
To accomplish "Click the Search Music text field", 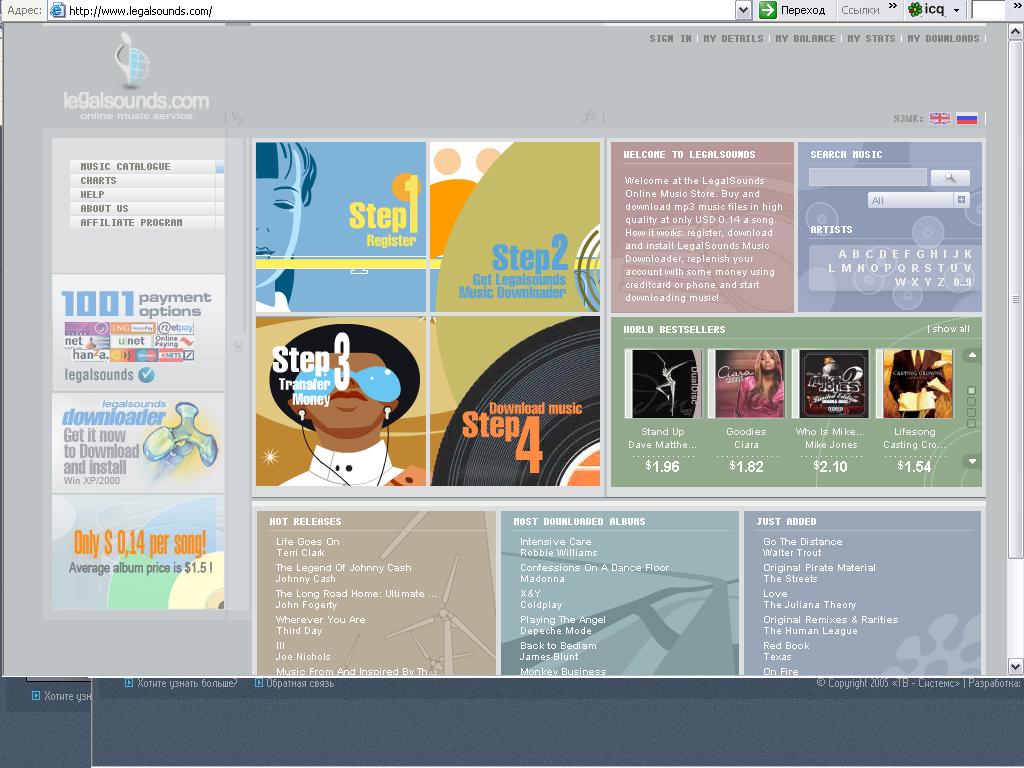I will (868, 177).
